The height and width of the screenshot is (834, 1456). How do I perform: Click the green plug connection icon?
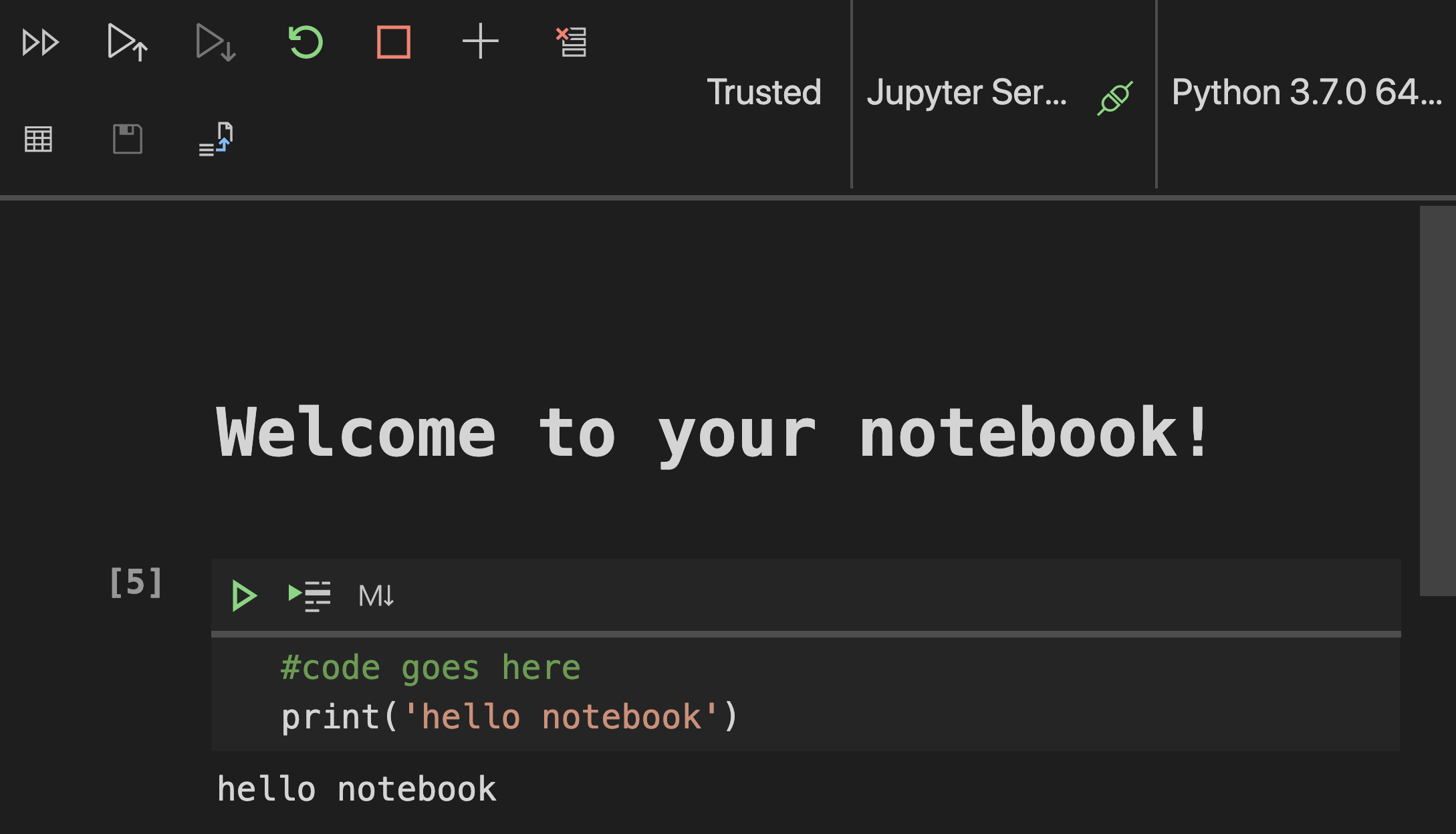[x=1114, y=98]
